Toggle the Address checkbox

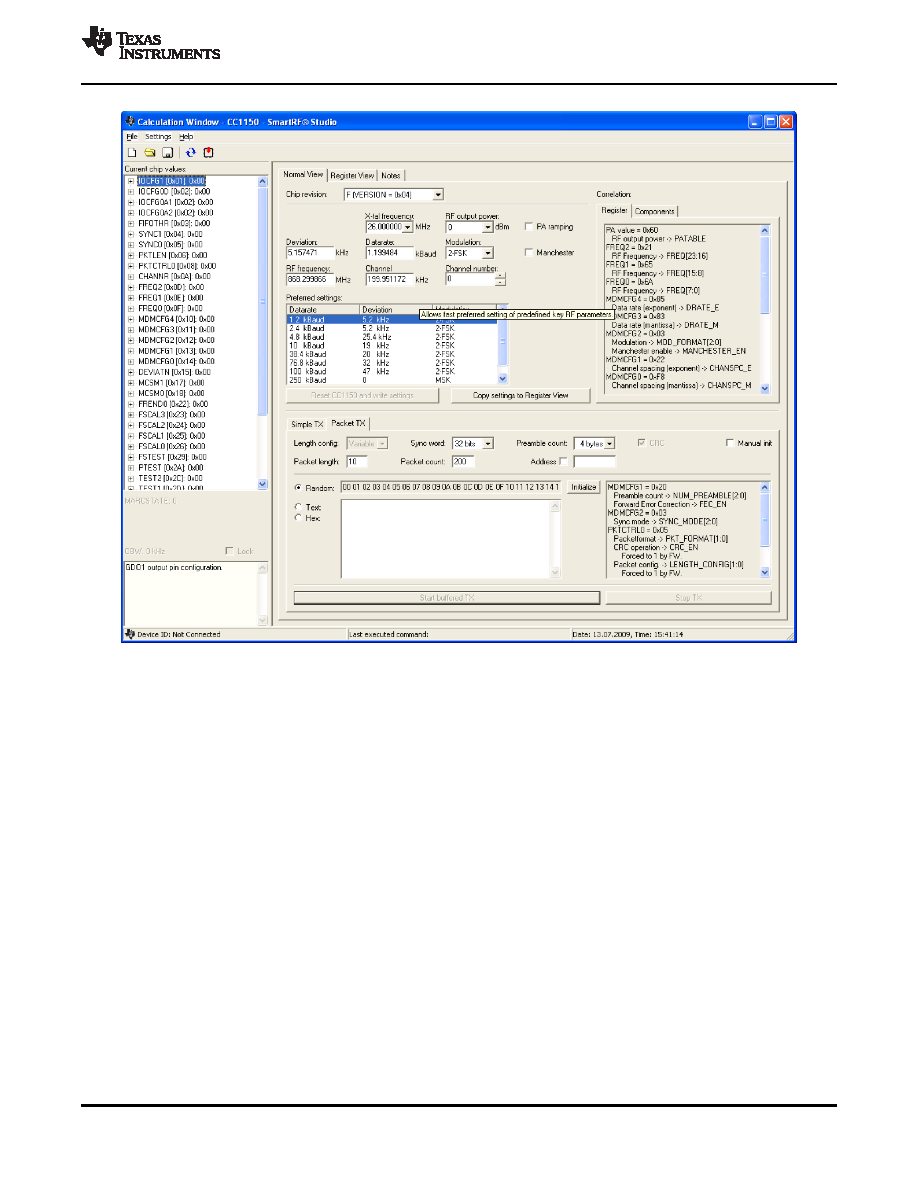pos(564,461)
